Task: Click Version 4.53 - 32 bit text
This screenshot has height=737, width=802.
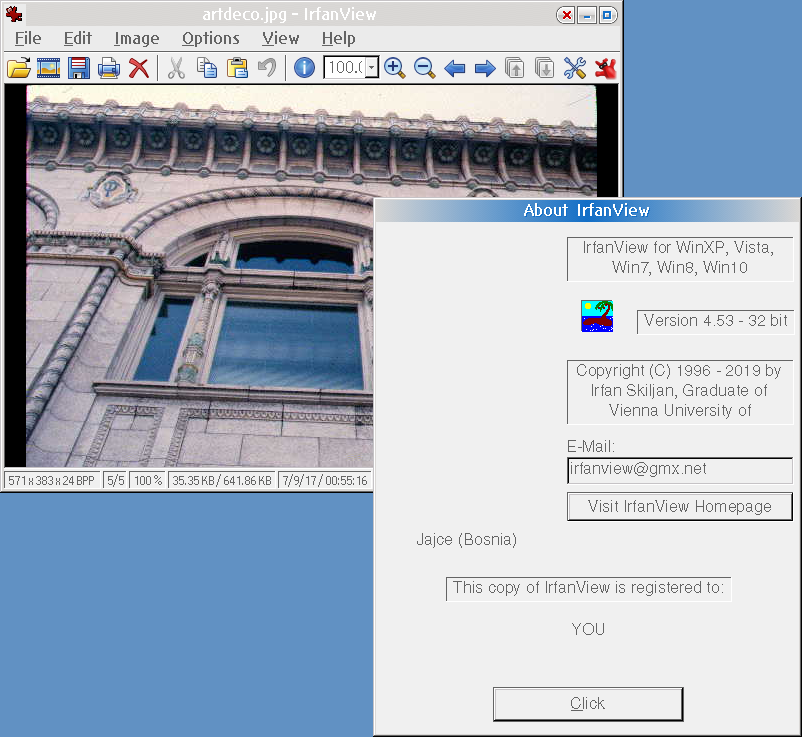Action: pyautogui.click(x=716, y=321)
